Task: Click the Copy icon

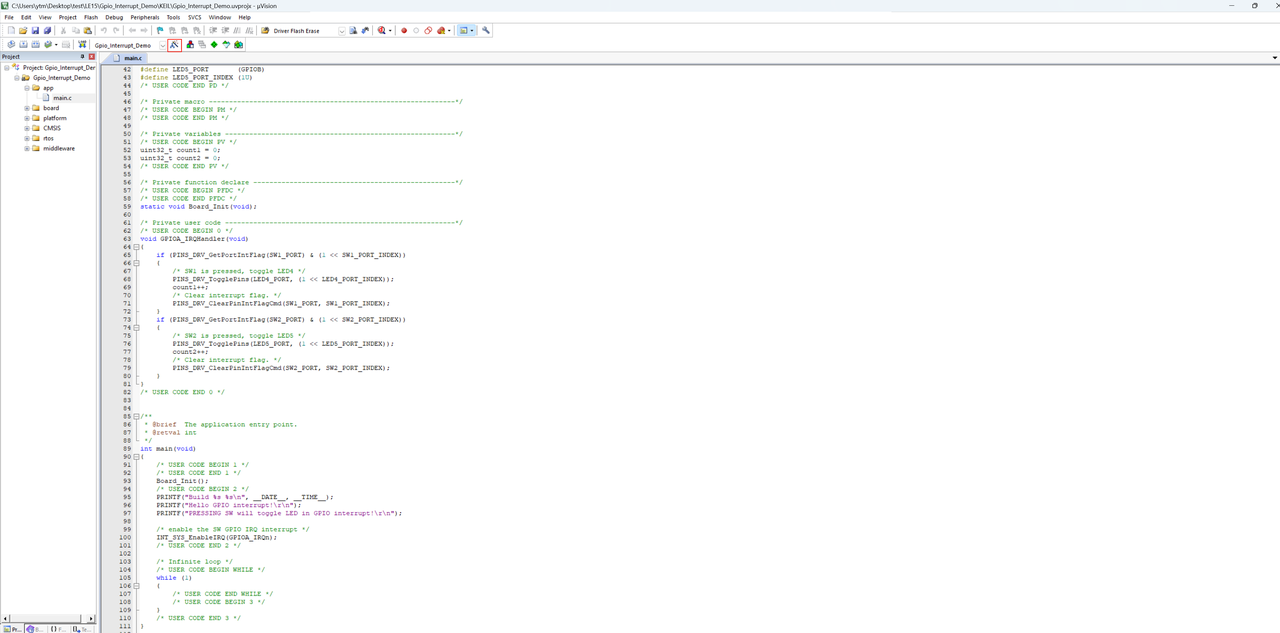Action: 75,31
